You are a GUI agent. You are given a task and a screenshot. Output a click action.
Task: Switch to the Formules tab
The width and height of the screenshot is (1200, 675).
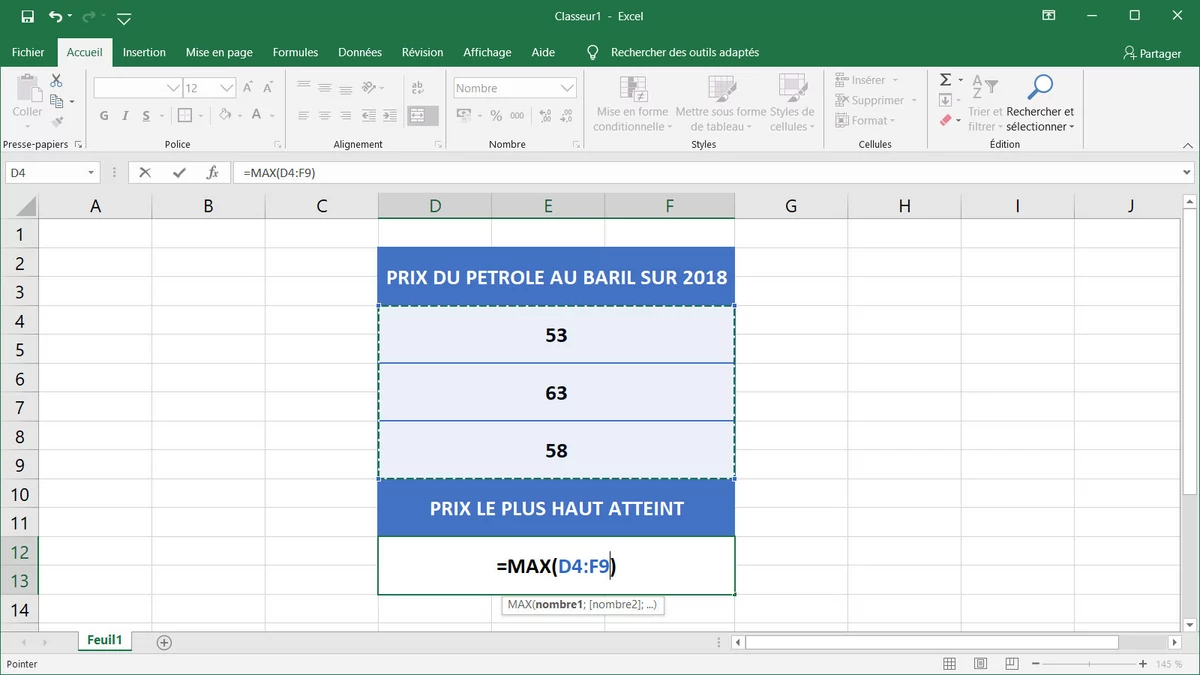pyautogui.click(x=295, y=52)
